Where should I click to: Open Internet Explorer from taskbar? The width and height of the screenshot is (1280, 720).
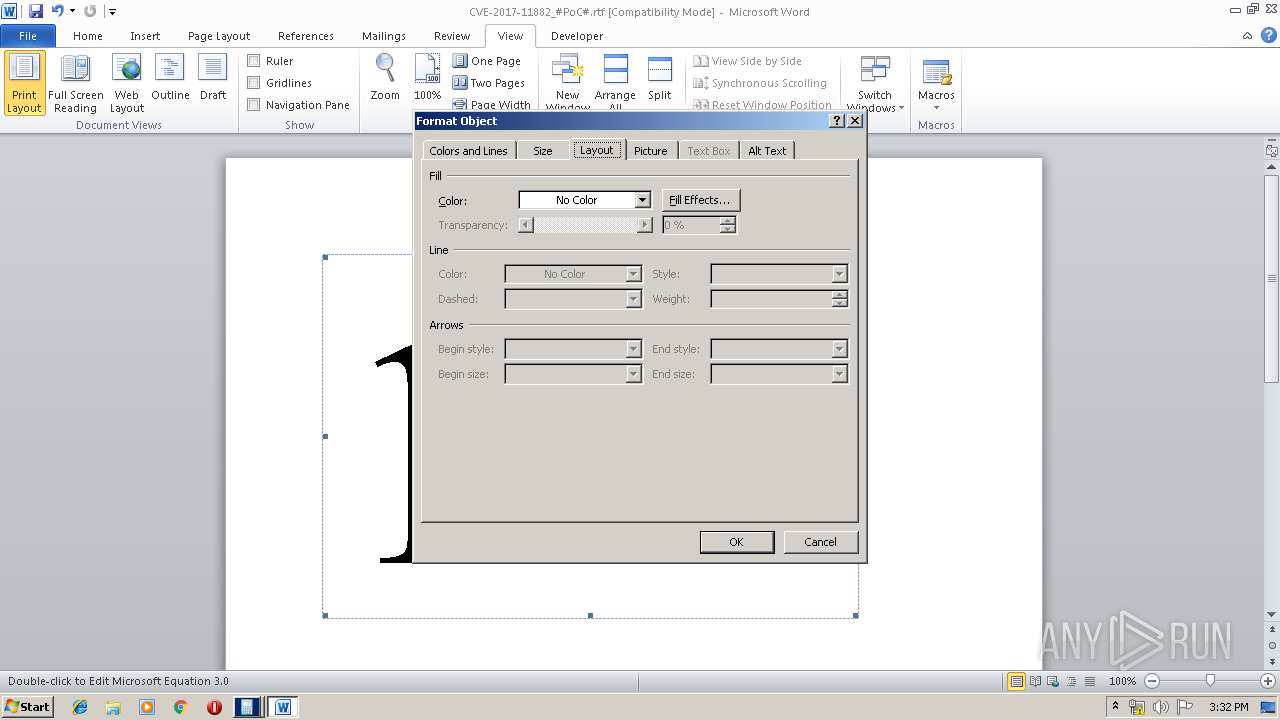tap(80, 707)
